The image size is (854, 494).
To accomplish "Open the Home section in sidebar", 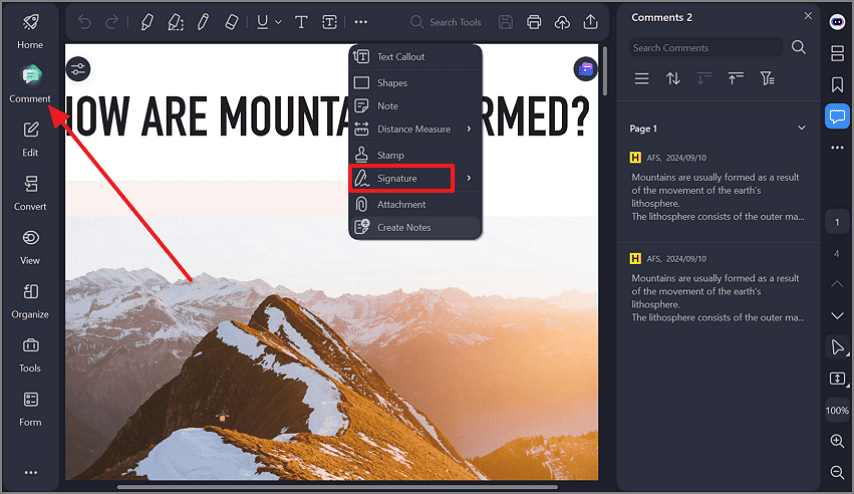I will click(30, 32).
